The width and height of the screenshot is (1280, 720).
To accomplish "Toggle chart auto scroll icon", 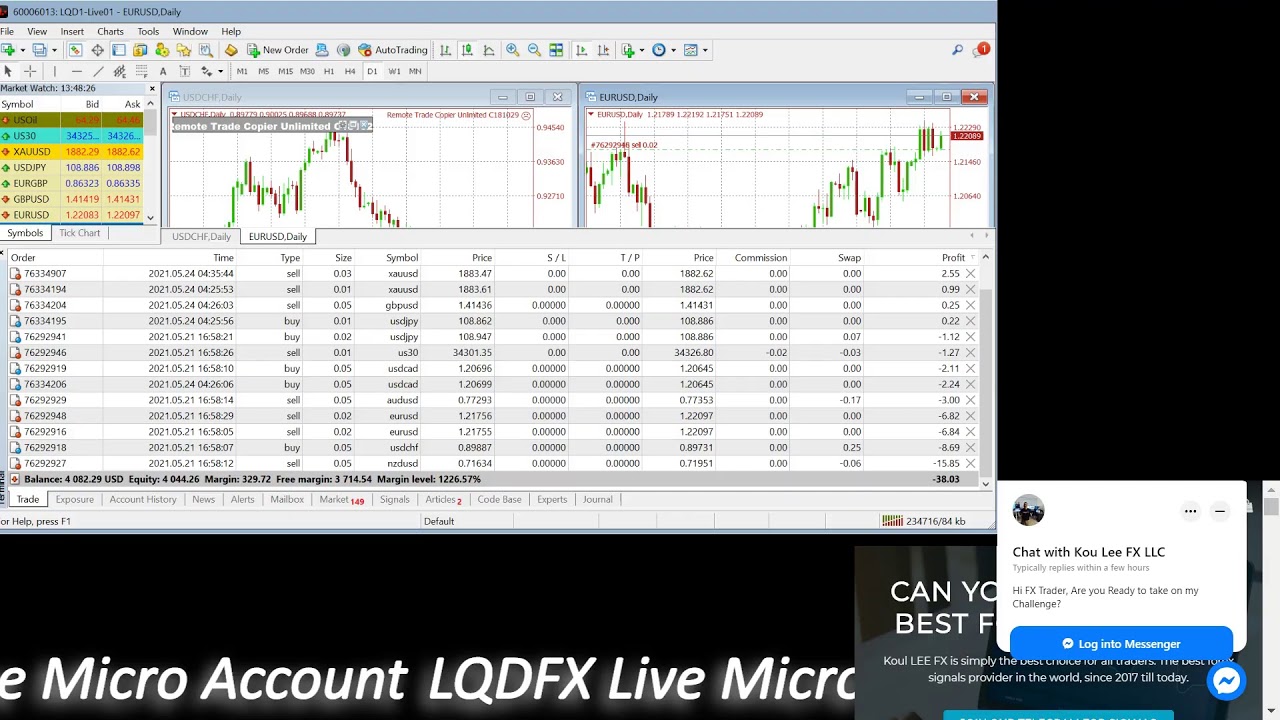I will pos(581,50).
